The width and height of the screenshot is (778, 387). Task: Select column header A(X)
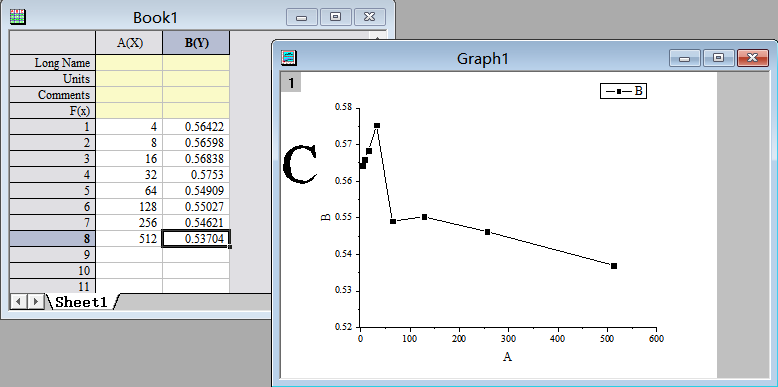(129, 43)
